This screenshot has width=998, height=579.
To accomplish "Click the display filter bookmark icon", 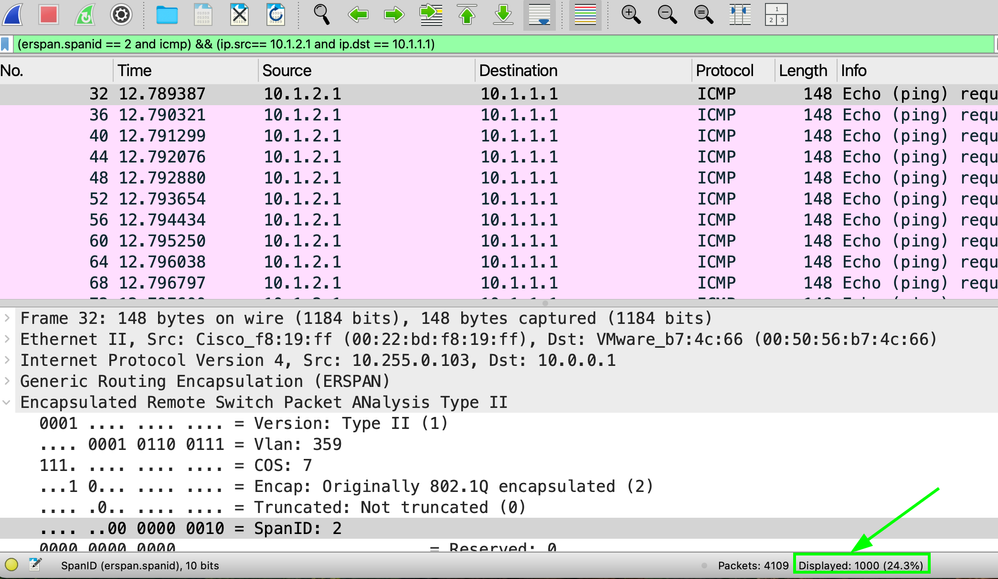I will point(6,44).
